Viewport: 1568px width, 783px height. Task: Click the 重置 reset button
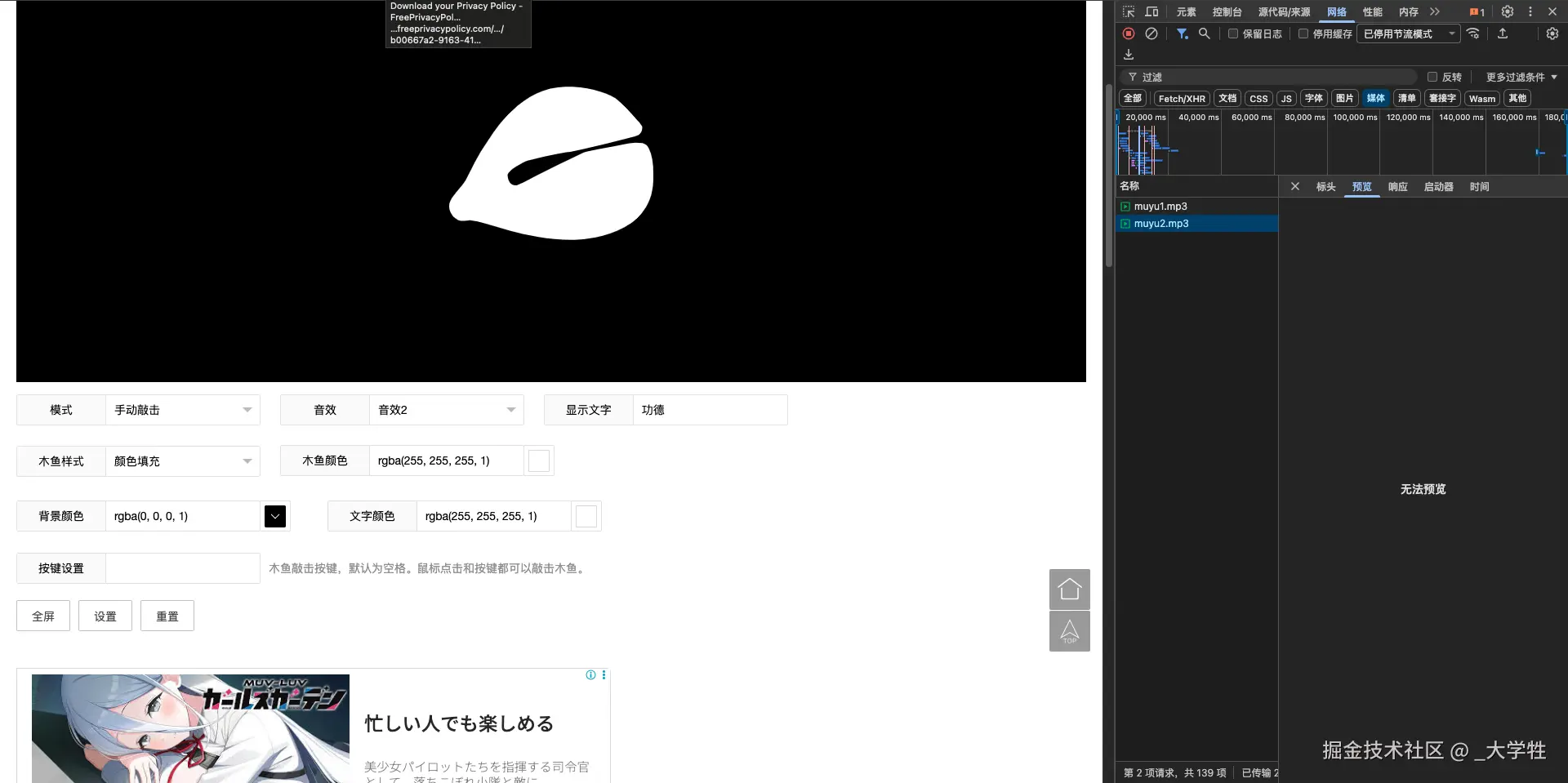coord(167,616)
